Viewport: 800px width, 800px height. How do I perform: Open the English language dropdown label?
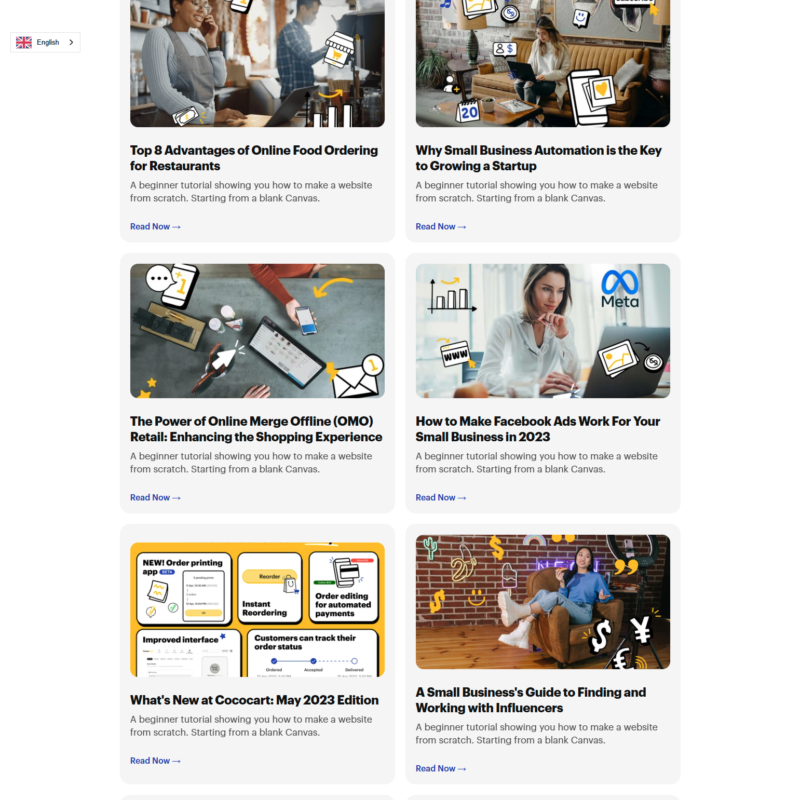[x=48, y=42]
